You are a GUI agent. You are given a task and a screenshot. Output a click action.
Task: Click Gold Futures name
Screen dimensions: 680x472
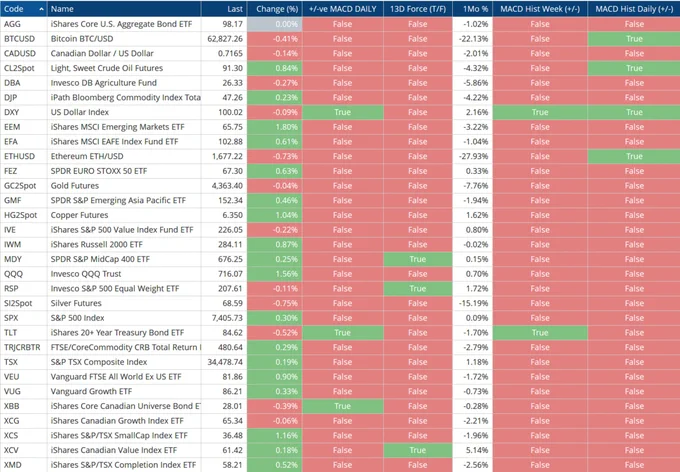(75, 186)
